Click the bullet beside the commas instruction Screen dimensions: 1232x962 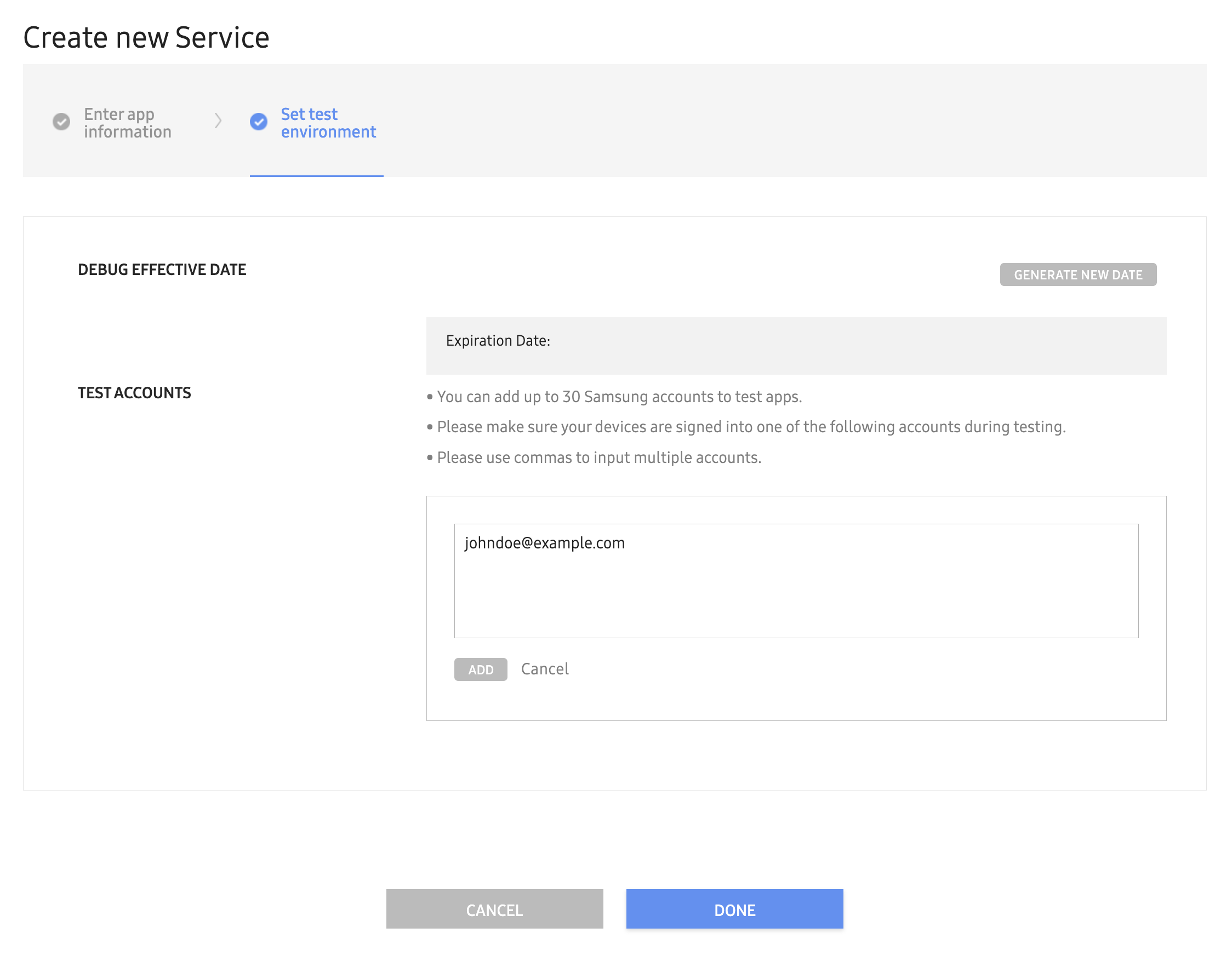430,458
